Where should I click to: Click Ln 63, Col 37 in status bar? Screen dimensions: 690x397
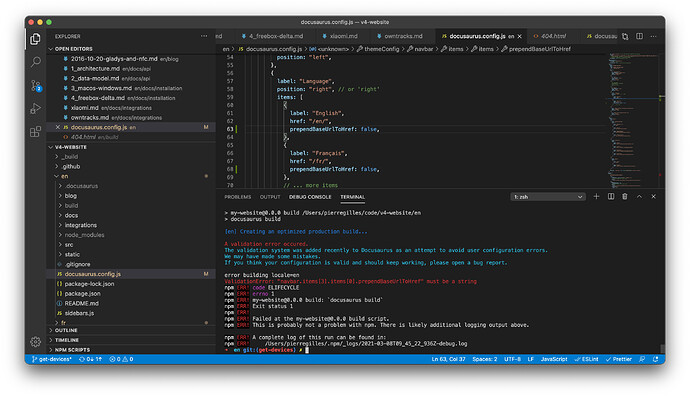pyautogui.click(x=448, y=359)
